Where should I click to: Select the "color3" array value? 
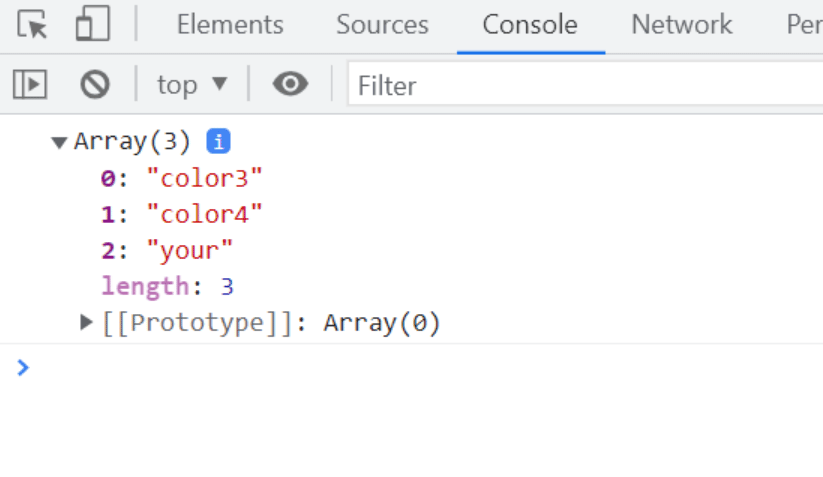(205, 178)
